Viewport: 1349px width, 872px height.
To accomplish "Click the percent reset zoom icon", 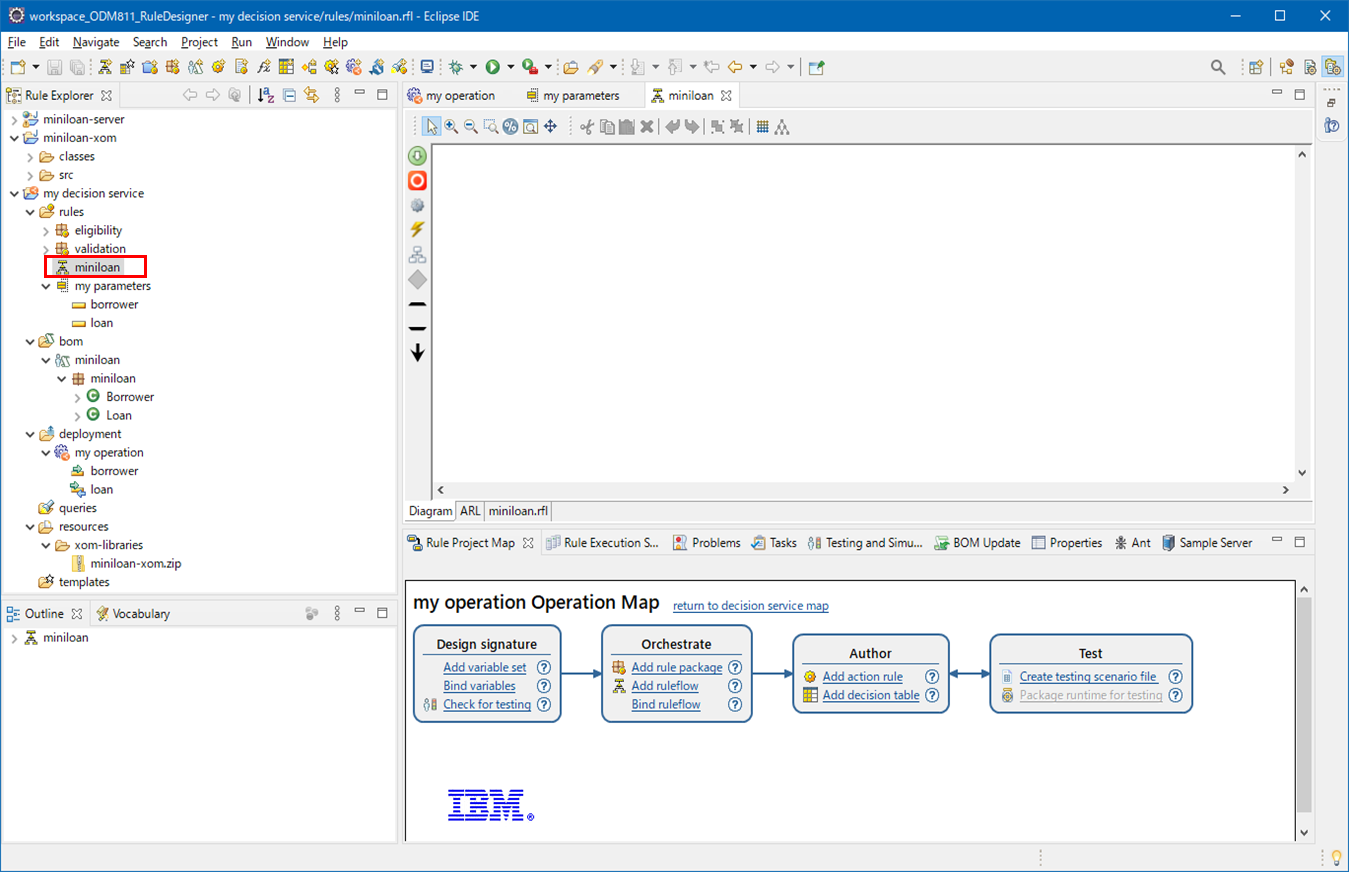I will pos(510,126).
